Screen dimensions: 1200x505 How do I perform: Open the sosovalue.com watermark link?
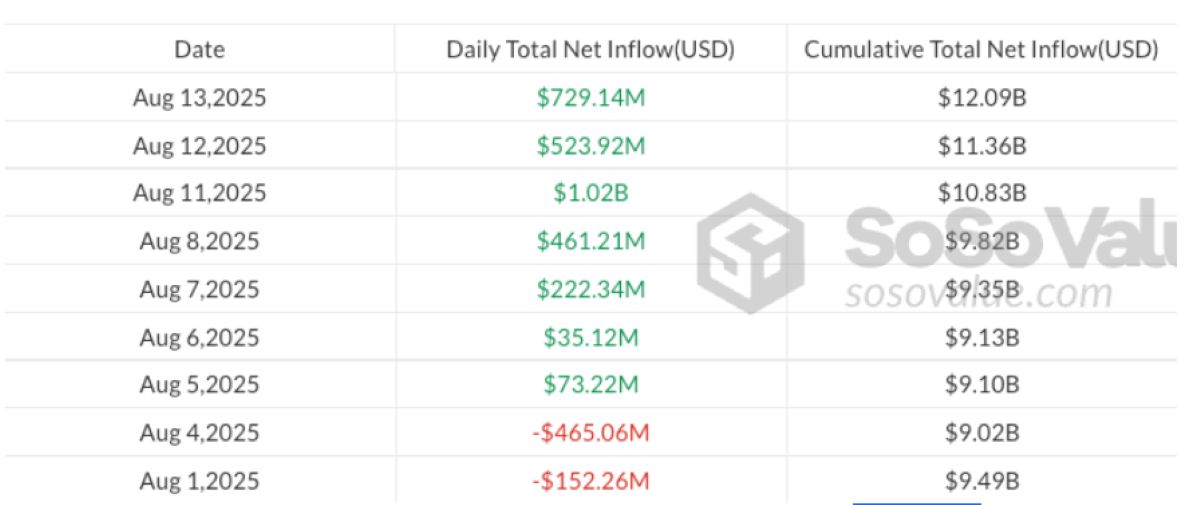pos(978,294)
